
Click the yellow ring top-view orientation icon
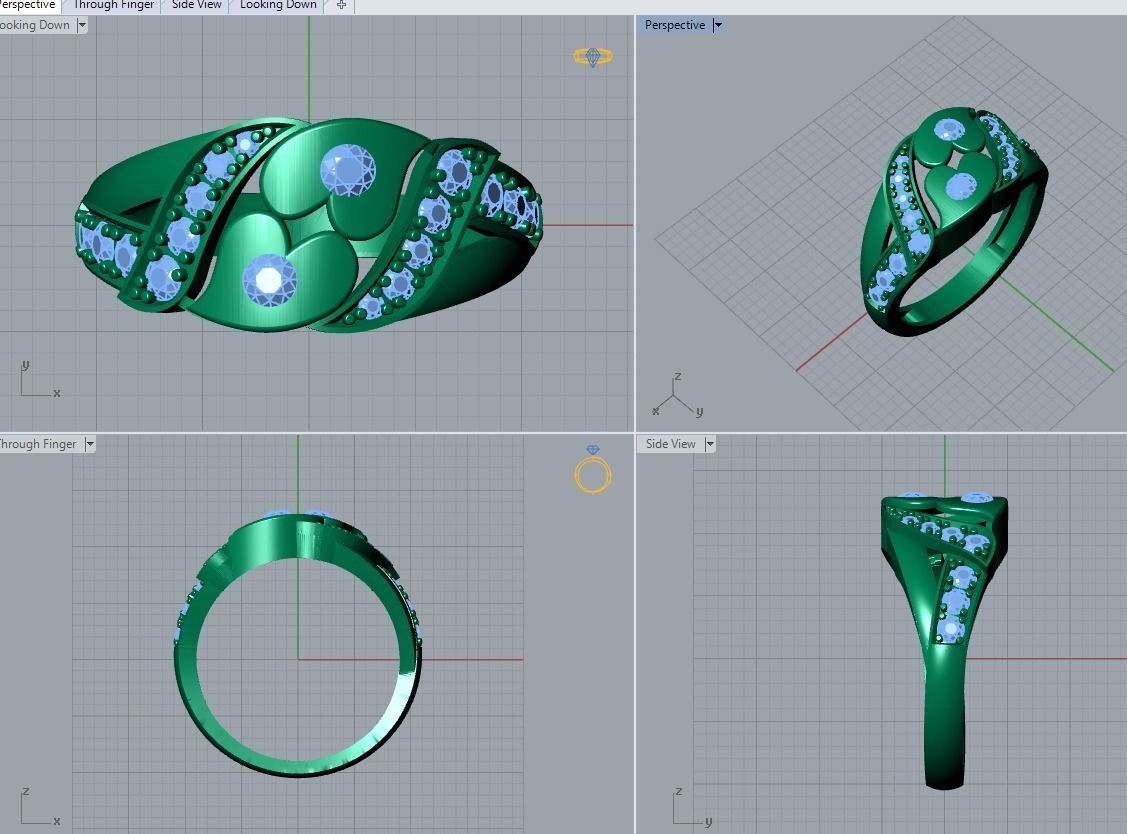(593, 56)
